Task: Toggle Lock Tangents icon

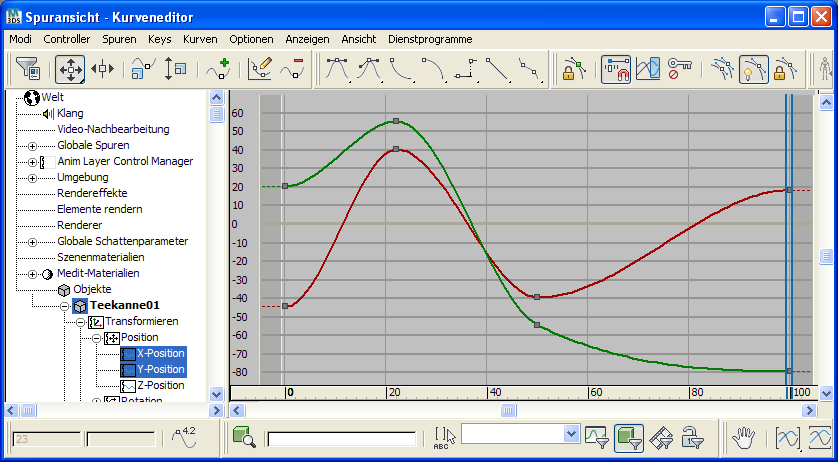Action: 786,69
